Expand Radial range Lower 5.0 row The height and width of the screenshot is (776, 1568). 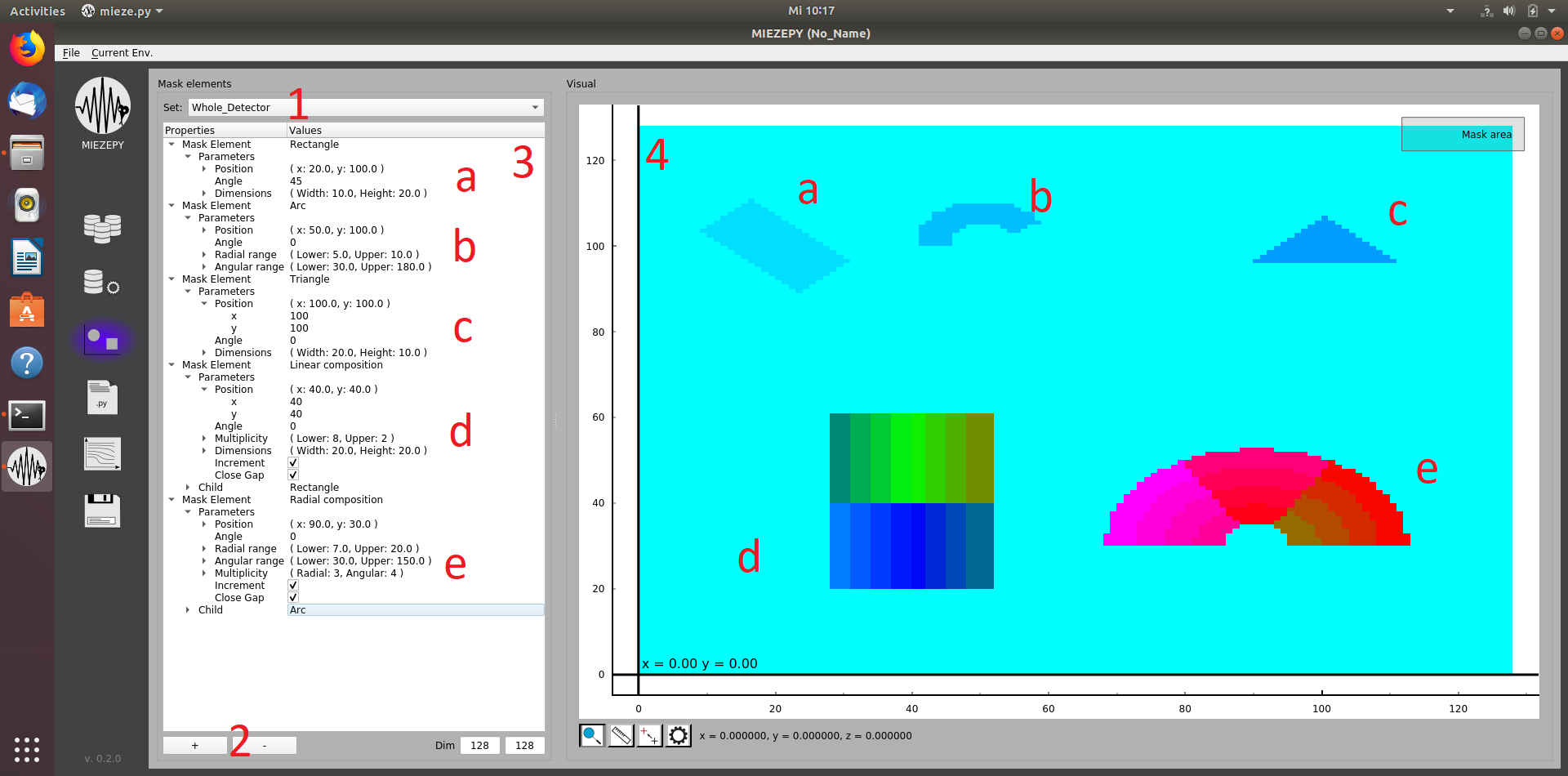(204, 254)
